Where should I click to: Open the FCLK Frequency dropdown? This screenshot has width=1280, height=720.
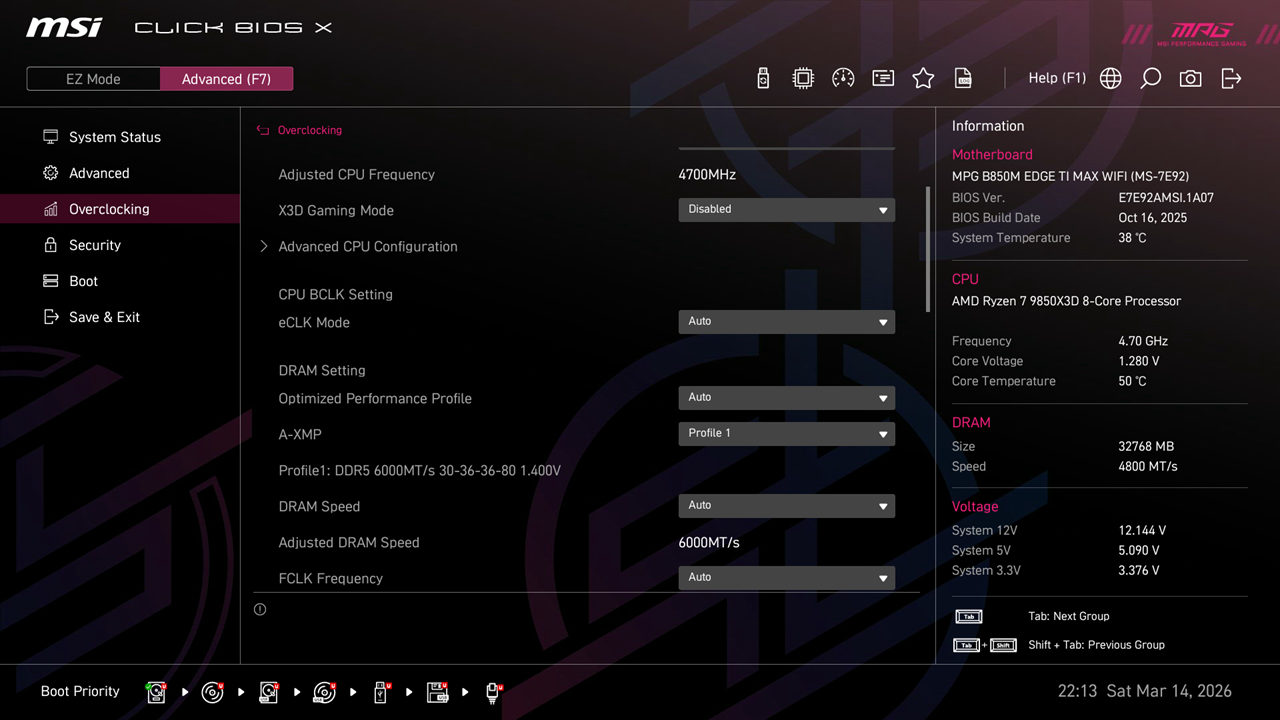786,578
